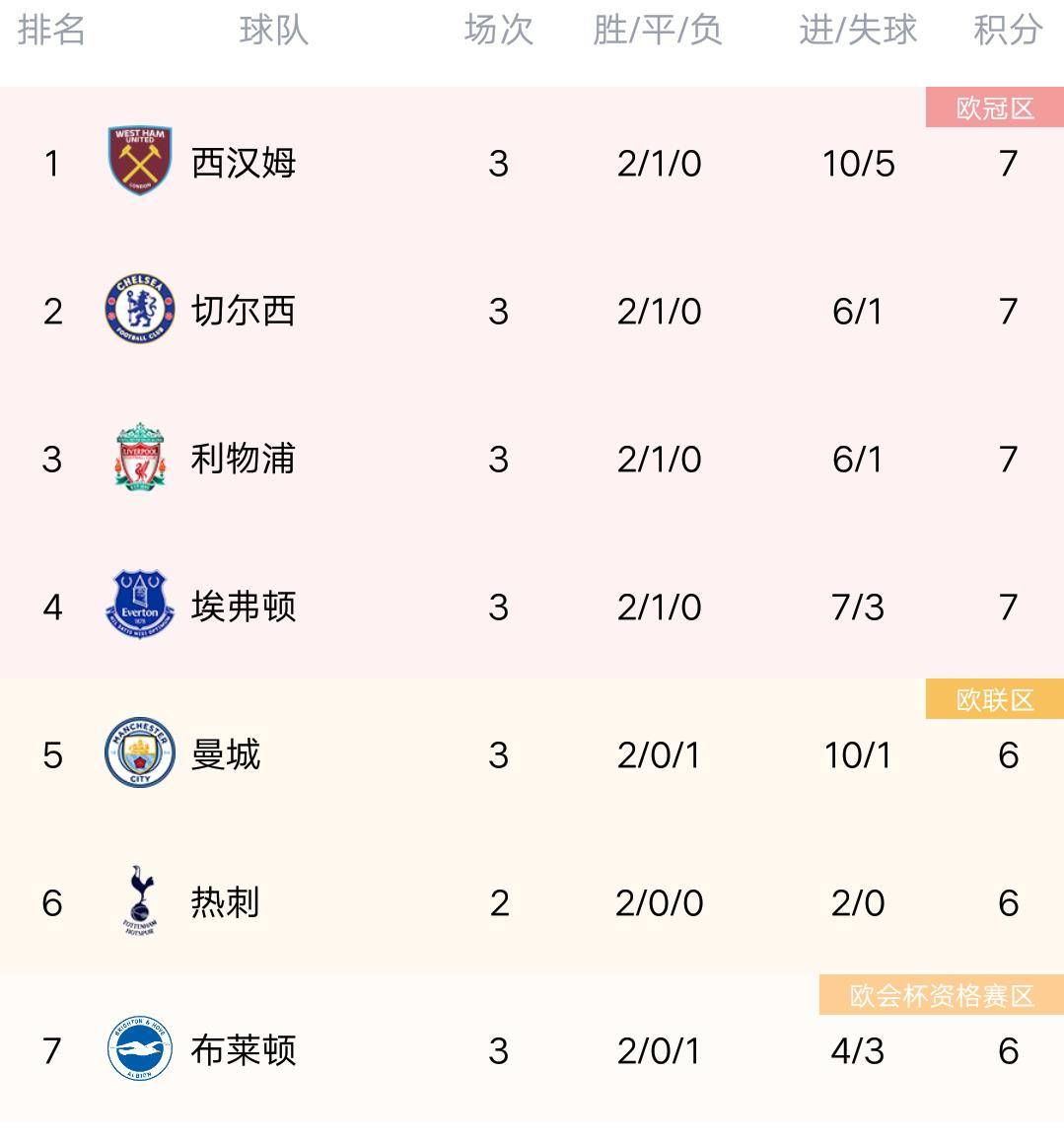The height and width of the screenshot is (1143, 1064).
Task: Click the 胜/平/负 column header
Action: pos(658,30)
